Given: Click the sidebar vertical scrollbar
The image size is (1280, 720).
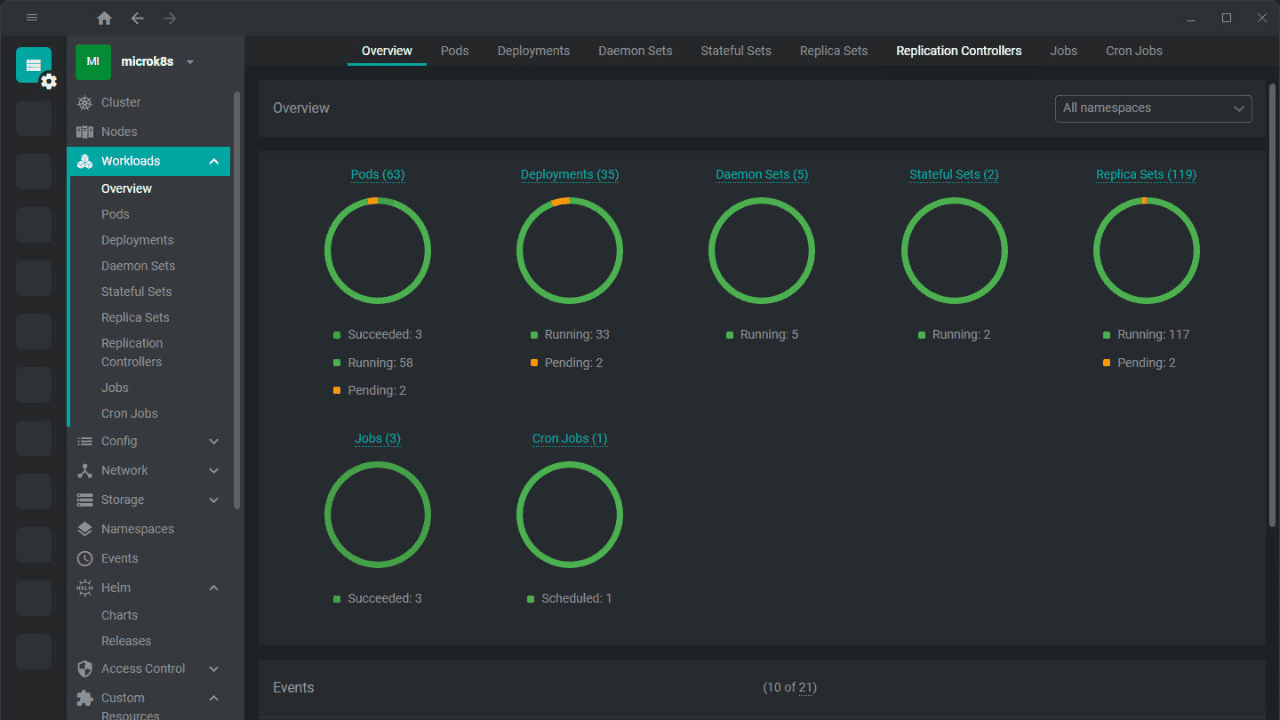Looking at the screenshot, I should pos(237,300).
